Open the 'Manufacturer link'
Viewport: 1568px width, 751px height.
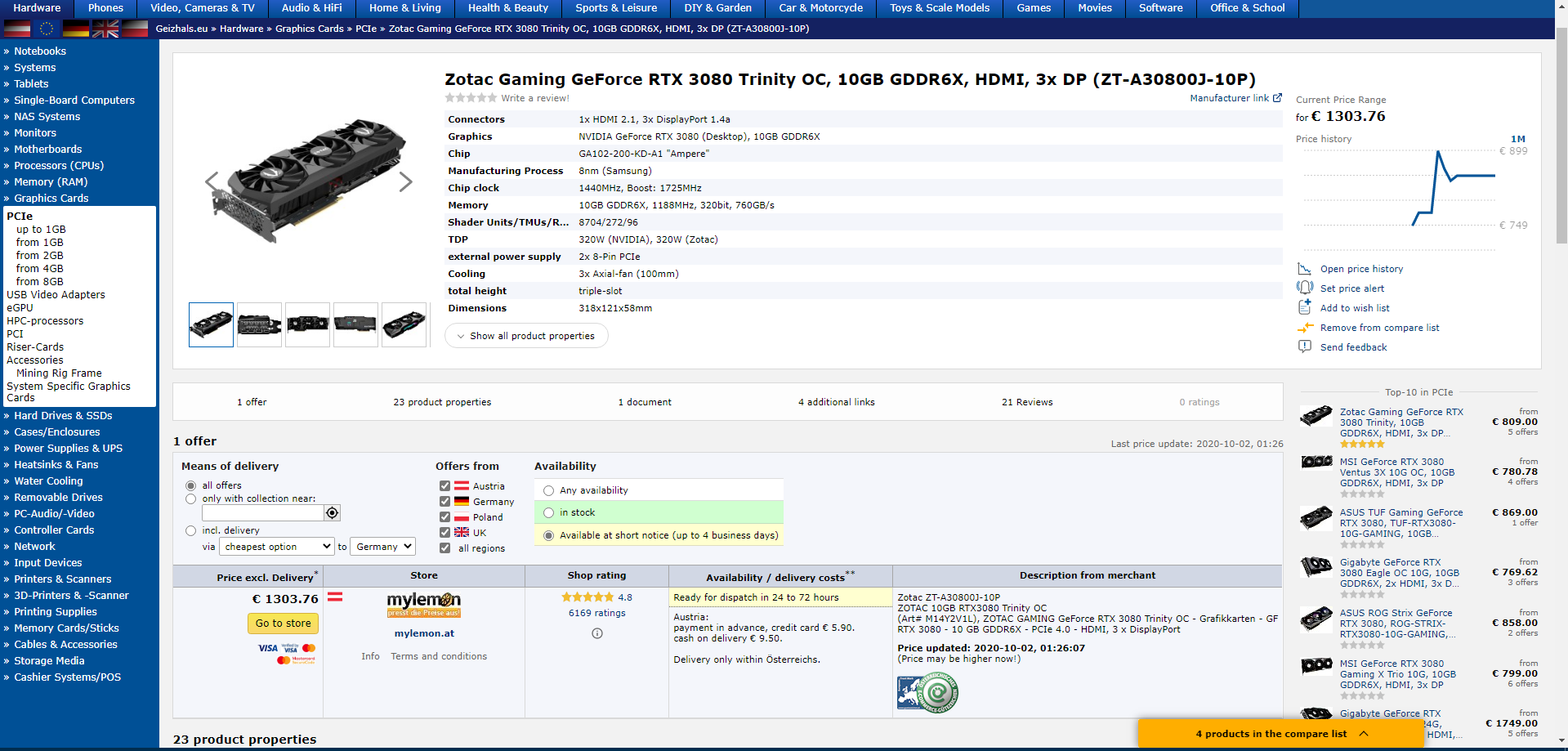pos(1230,98)
